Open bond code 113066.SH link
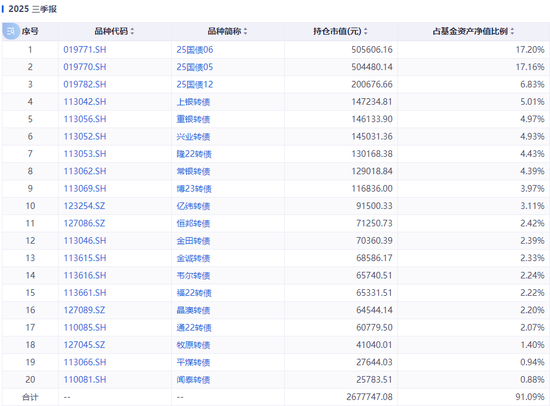Viewport: 550px width, 406px height. point(85,362)
